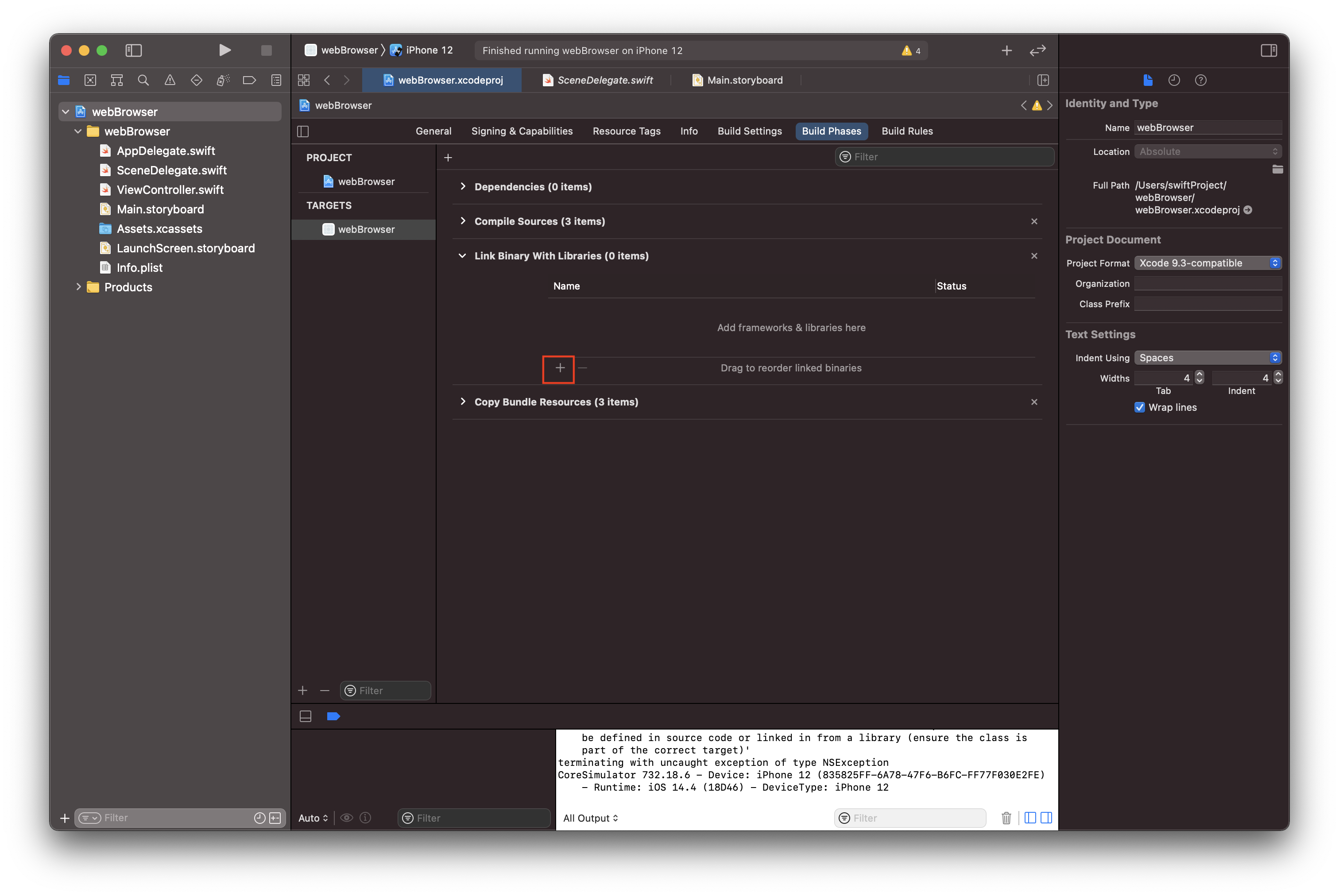Click the Stop button to halt execution
This screenshot has height=896, width=1339.
265,50
